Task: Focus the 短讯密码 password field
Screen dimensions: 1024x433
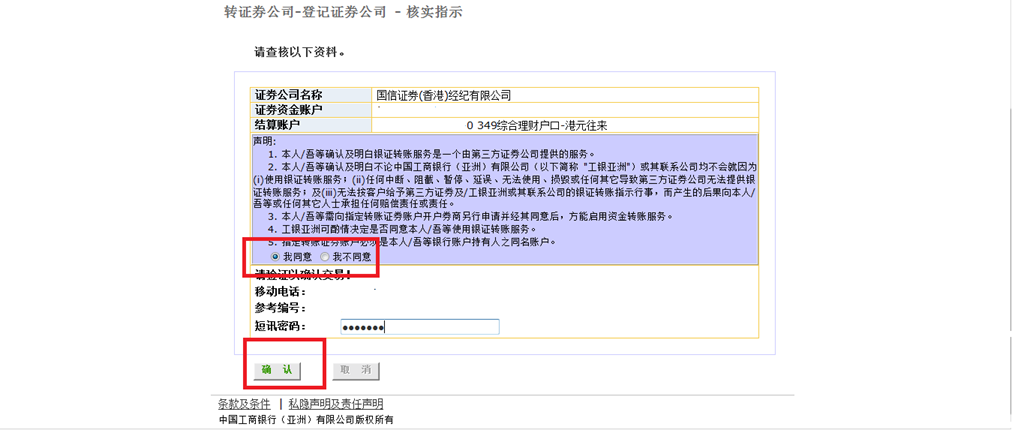Action: point(418,327)
